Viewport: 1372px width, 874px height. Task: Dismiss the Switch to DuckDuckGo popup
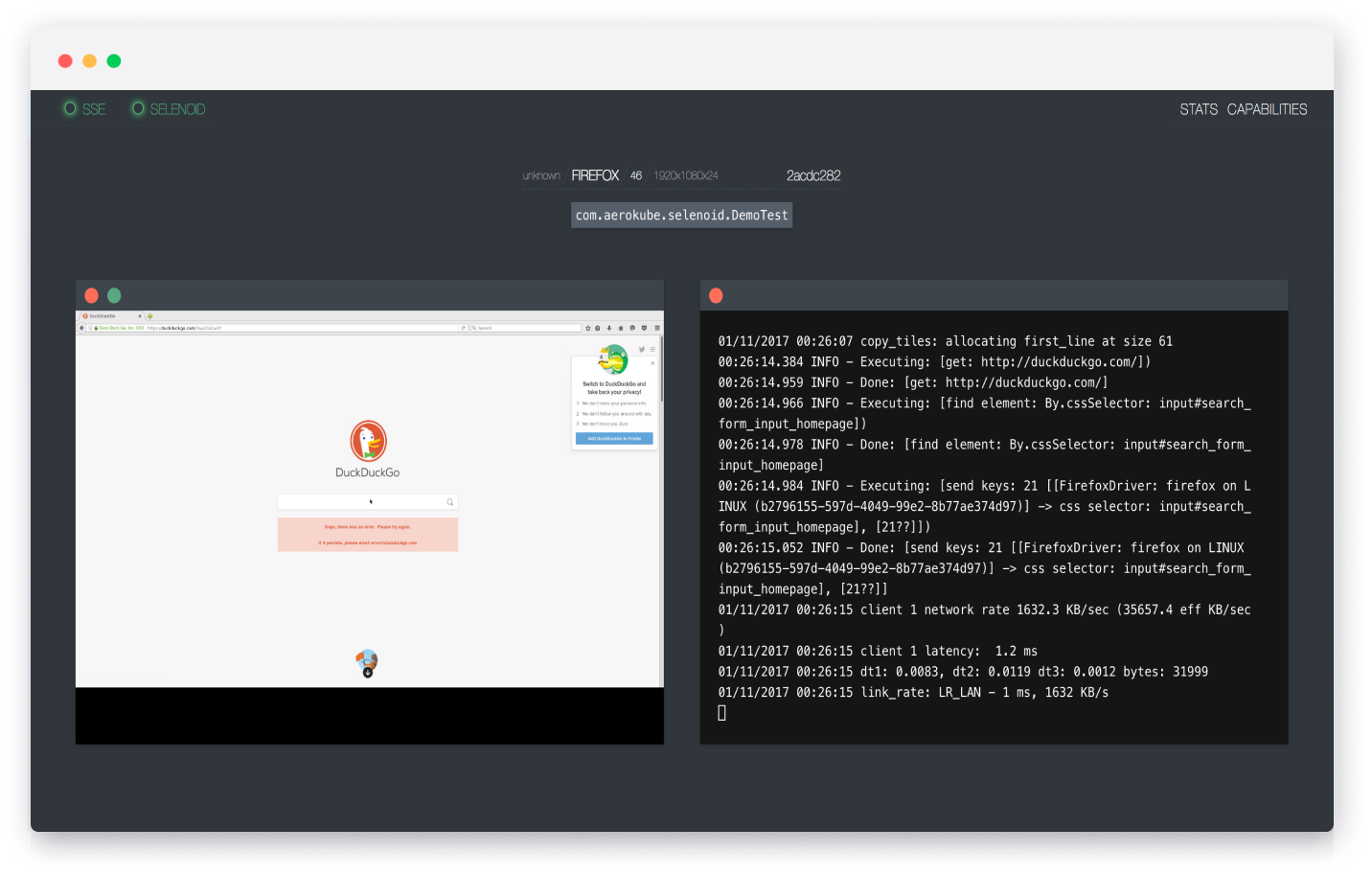point(652,363)
